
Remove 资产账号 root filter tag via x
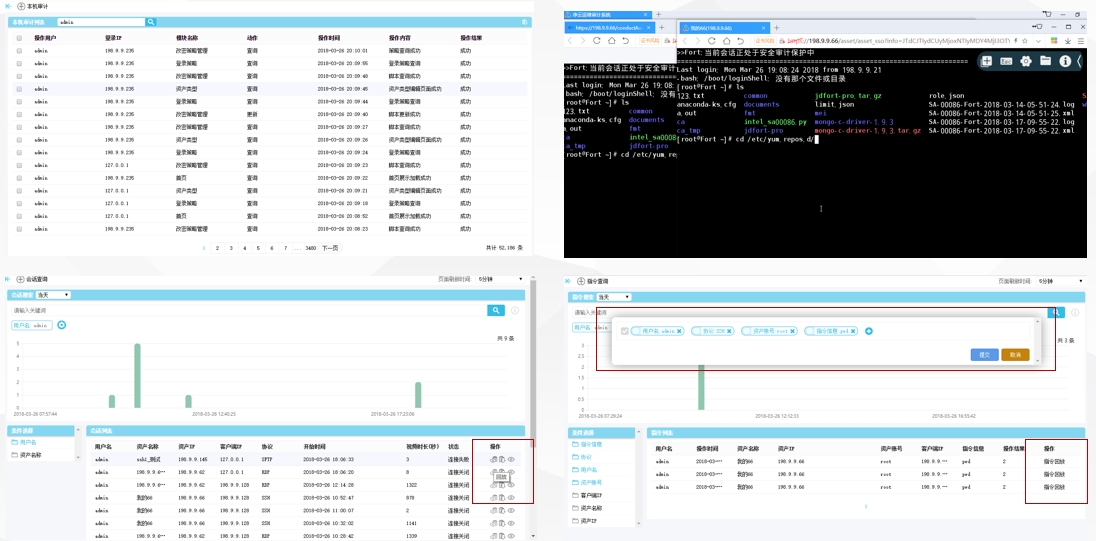(793, 331)
